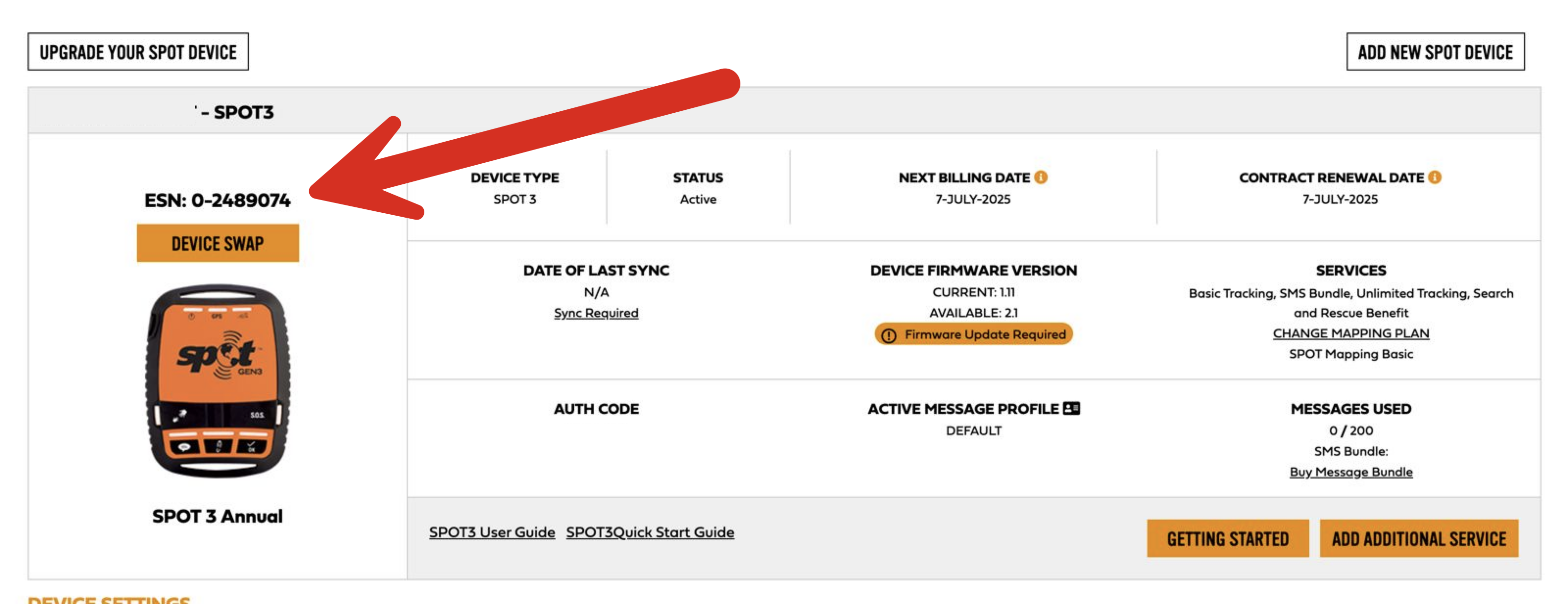Click the Add New SPOT Device button
The width and height of the screenshot is (1568, 604).
click(x=1435, y=52)
